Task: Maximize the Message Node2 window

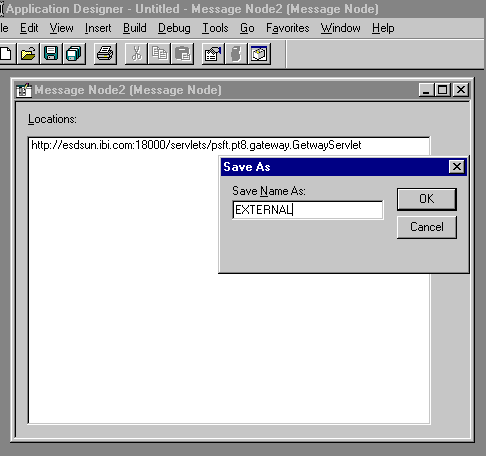Action: 443,90
